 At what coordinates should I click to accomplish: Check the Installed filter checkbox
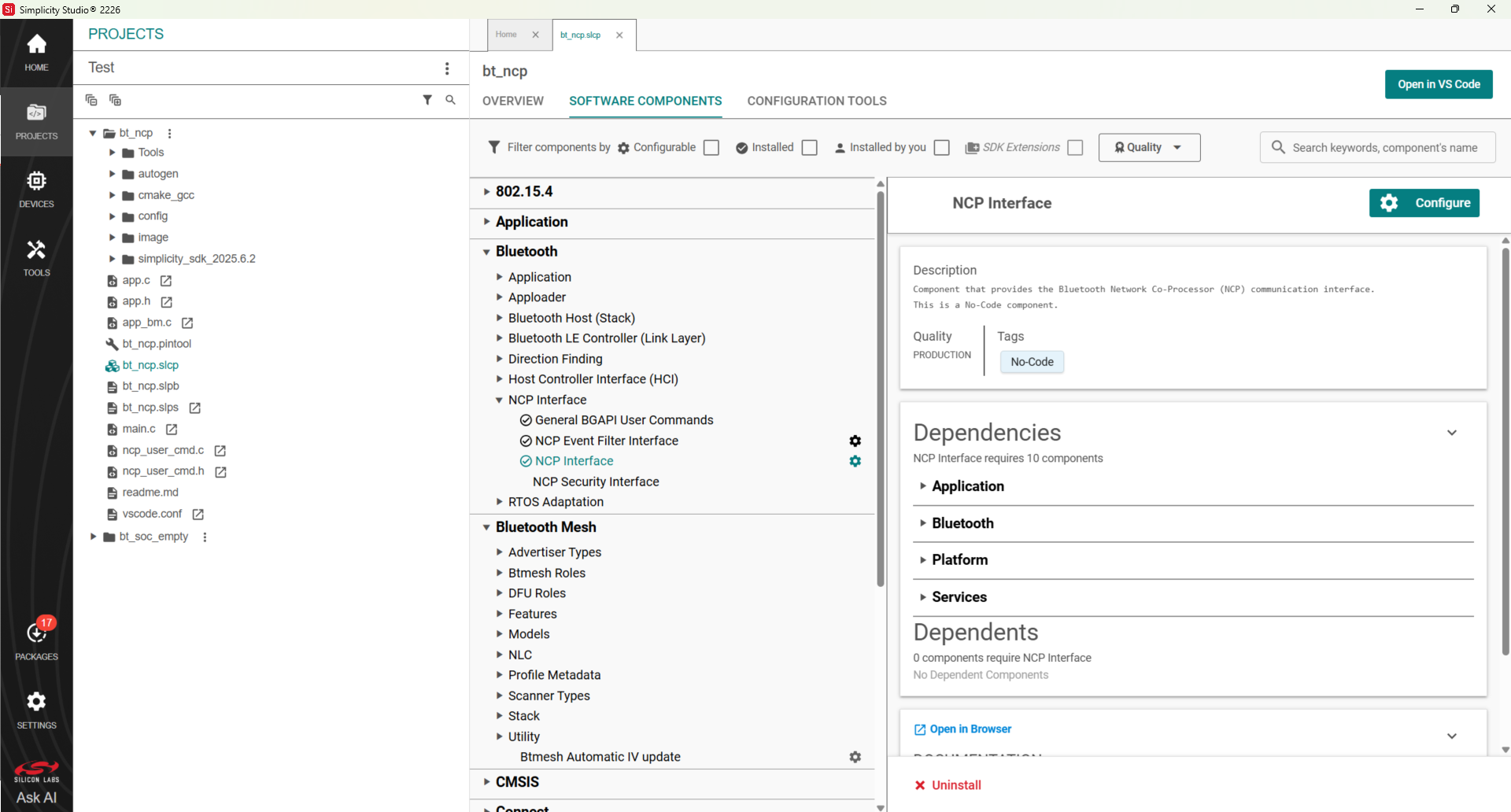810,148
